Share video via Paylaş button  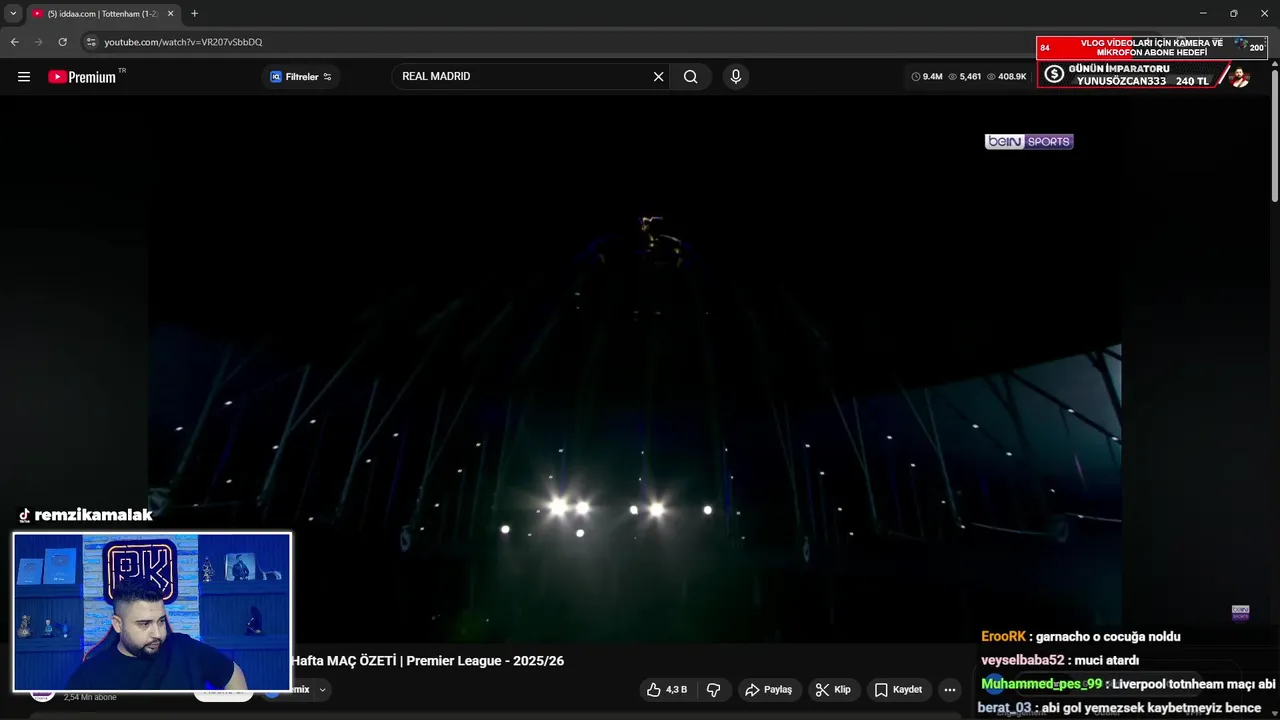[770, 690]
